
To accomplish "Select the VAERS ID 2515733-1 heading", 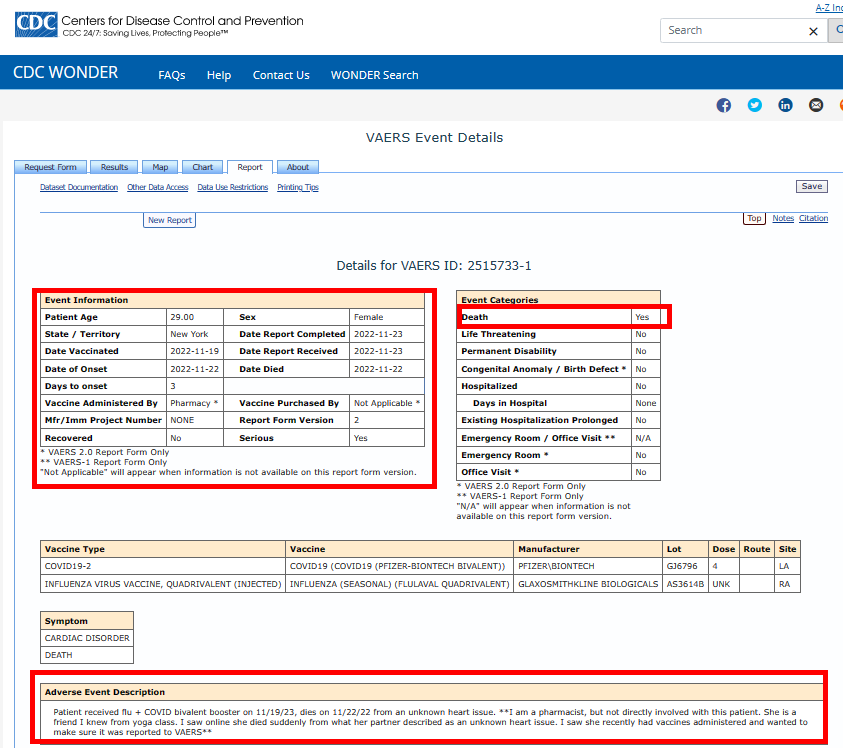I will (x=434, y=266).
